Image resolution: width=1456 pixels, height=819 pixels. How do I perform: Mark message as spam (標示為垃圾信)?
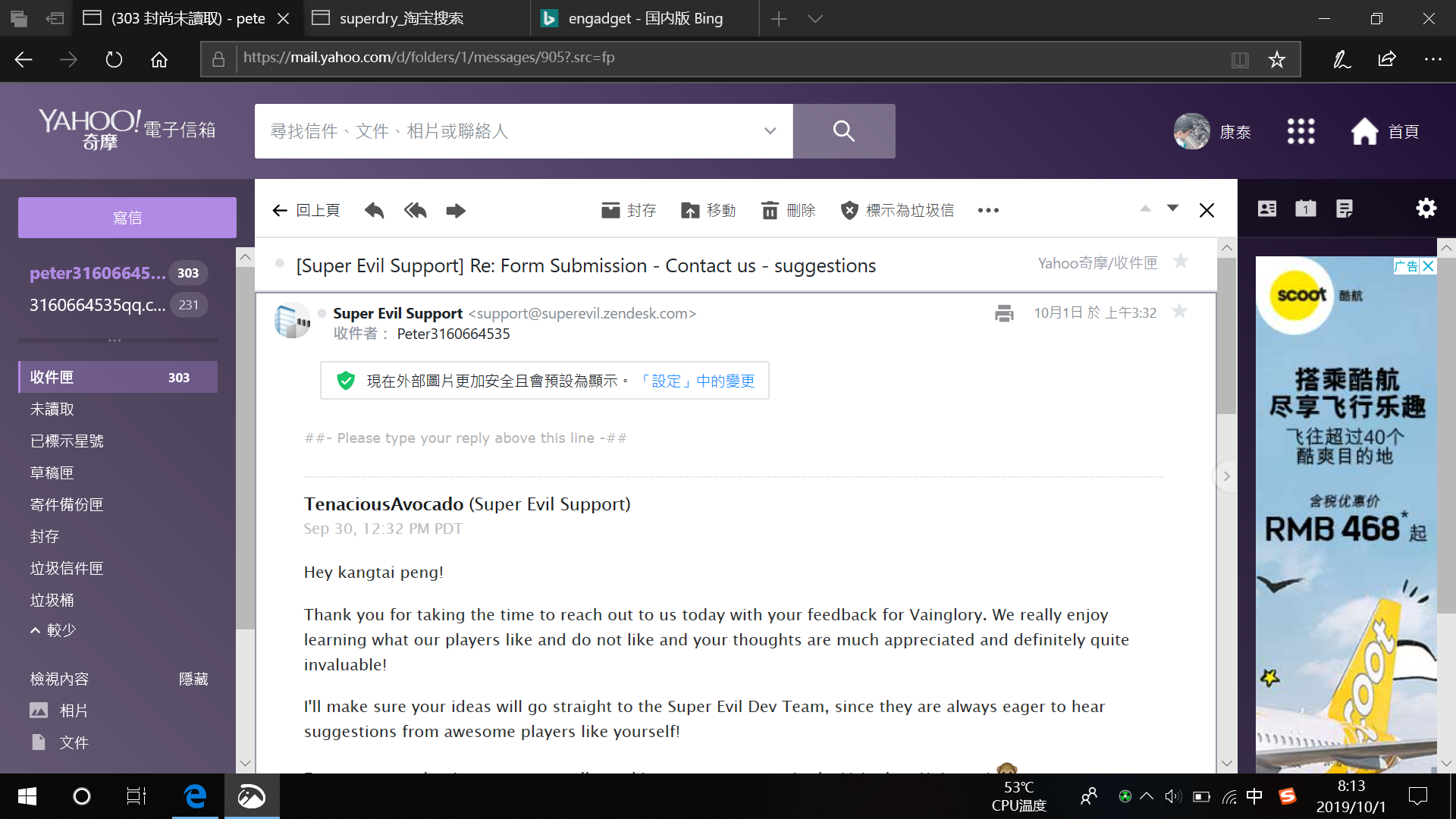tap(897, 210)
